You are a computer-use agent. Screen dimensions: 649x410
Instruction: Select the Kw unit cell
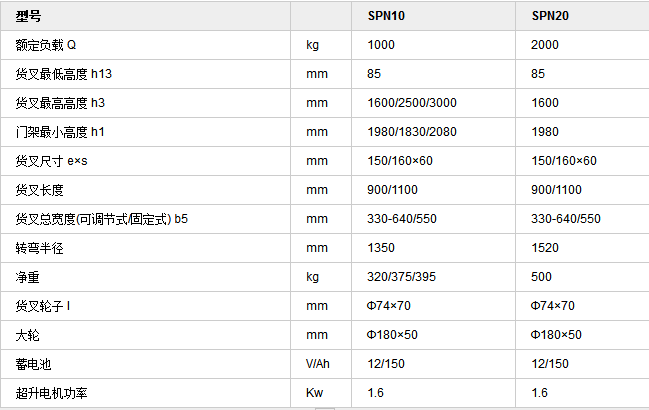coord(314,393)
